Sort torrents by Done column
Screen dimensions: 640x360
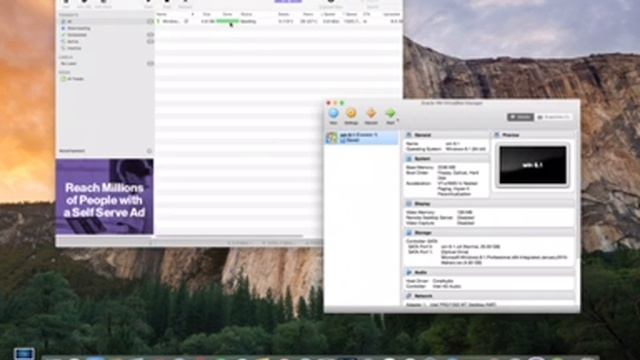coord(227,14)
